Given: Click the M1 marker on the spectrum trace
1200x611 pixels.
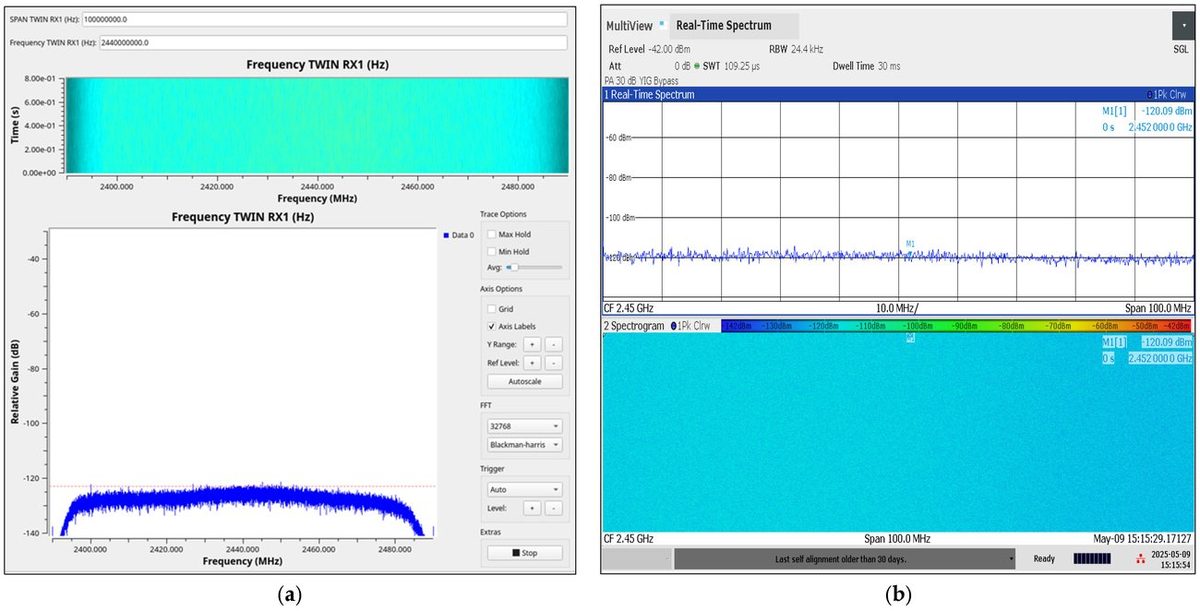Looking at the screenshot, I should click(x=910, y=244).
